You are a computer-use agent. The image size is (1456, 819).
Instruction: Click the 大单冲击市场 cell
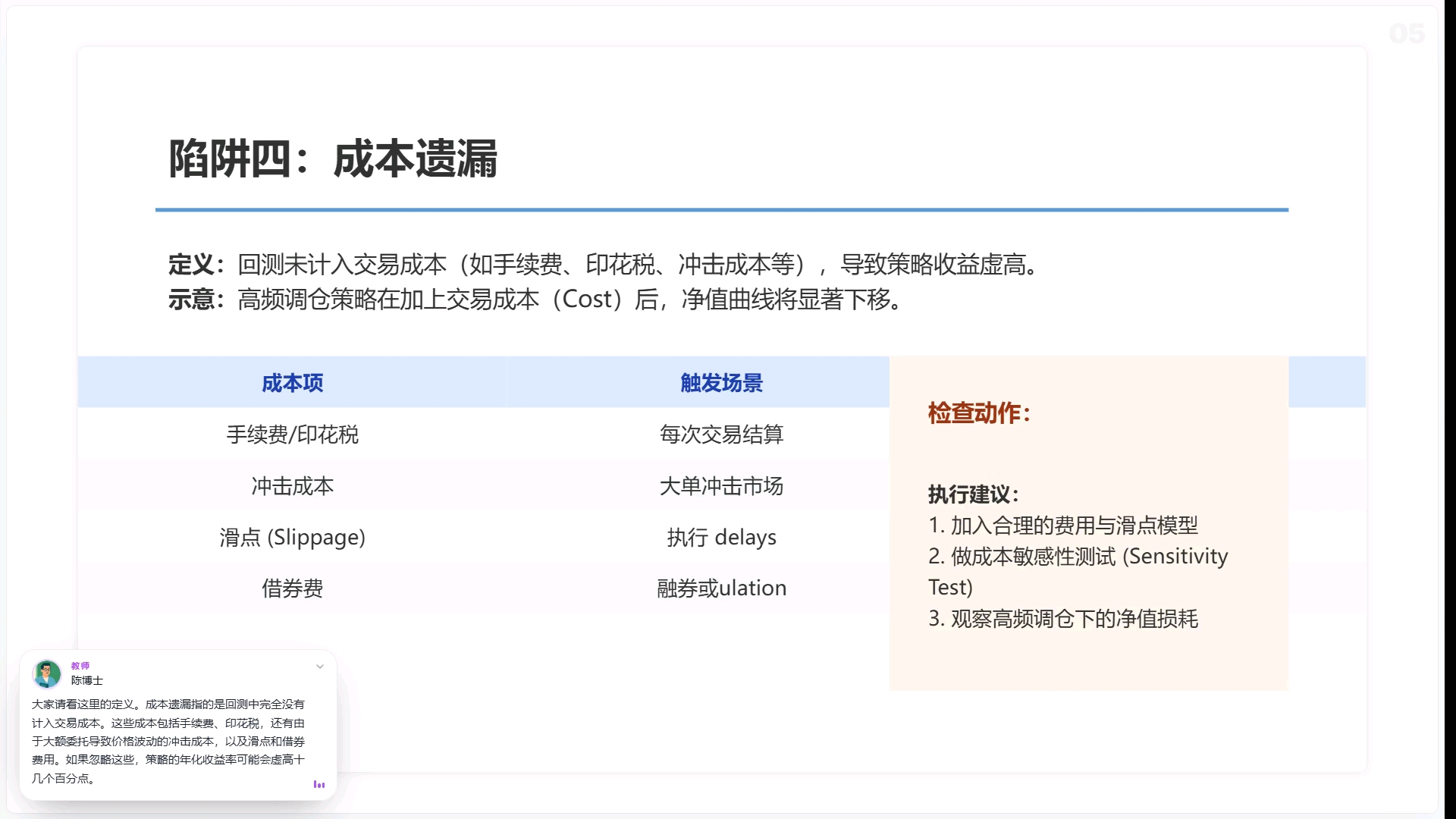pos(721,486)
